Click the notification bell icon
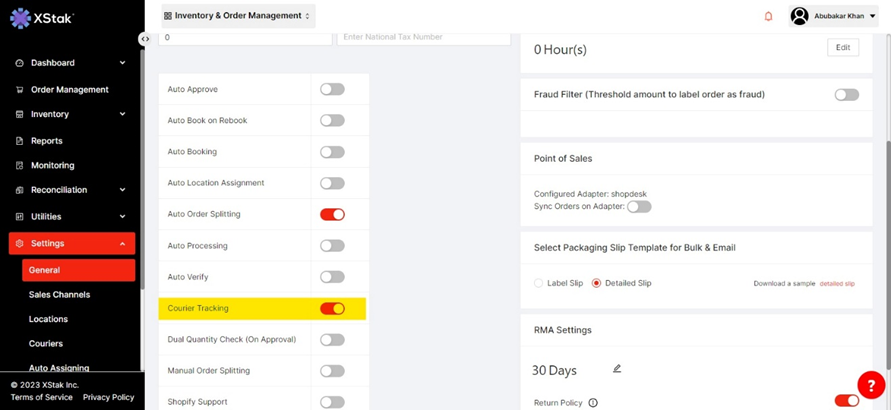 (x=768, y=16)
